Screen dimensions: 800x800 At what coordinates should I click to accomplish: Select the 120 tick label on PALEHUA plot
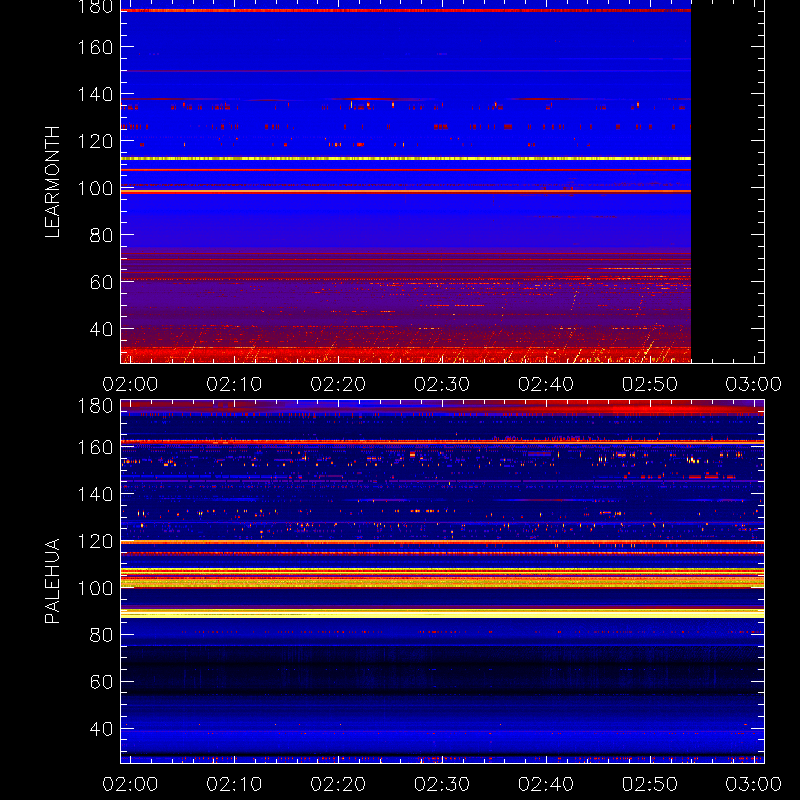(95, 541)
